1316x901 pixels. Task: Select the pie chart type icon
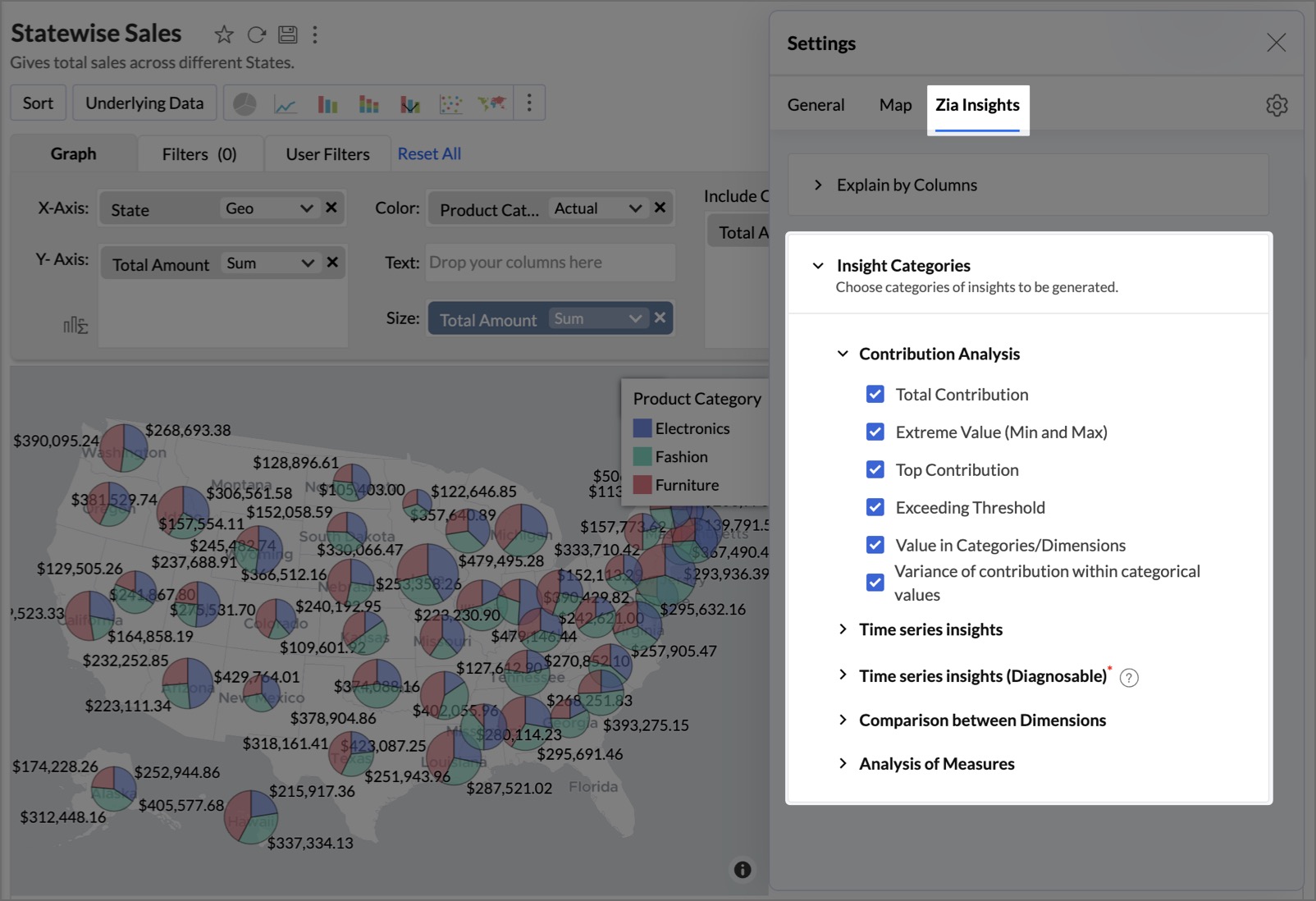click(244, 104)
